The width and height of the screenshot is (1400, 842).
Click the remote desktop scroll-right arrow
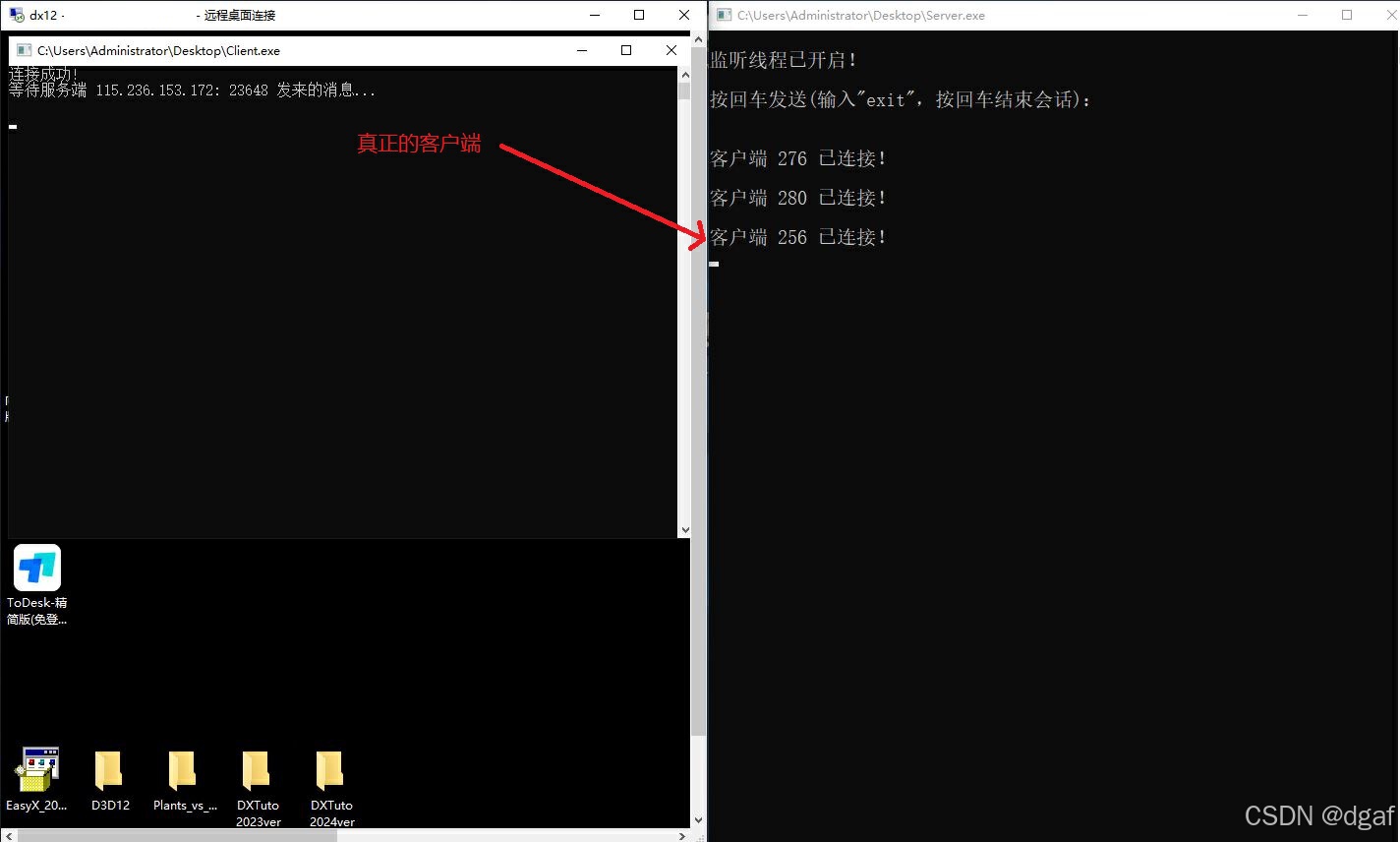682,835
